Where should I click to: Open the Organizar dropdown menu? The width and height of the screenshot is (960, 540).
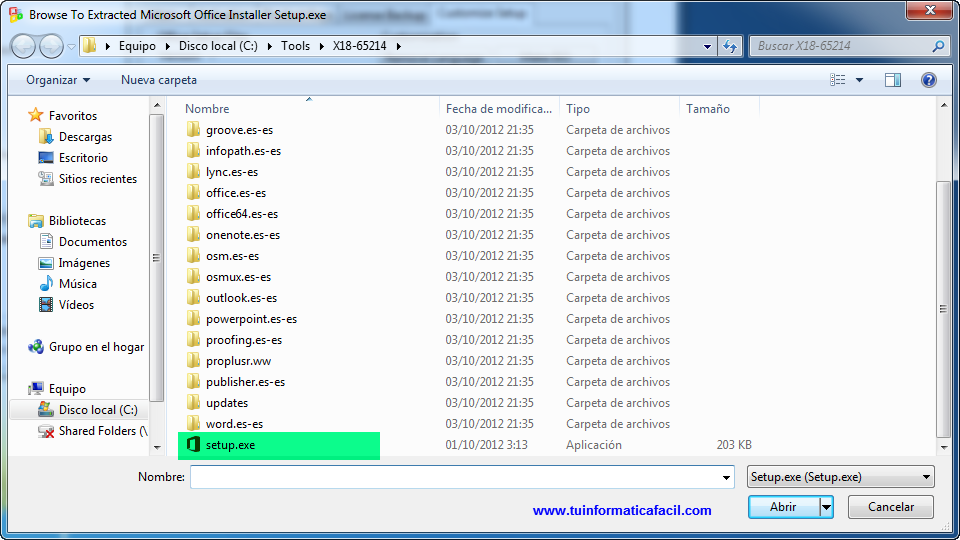(58, 80)
